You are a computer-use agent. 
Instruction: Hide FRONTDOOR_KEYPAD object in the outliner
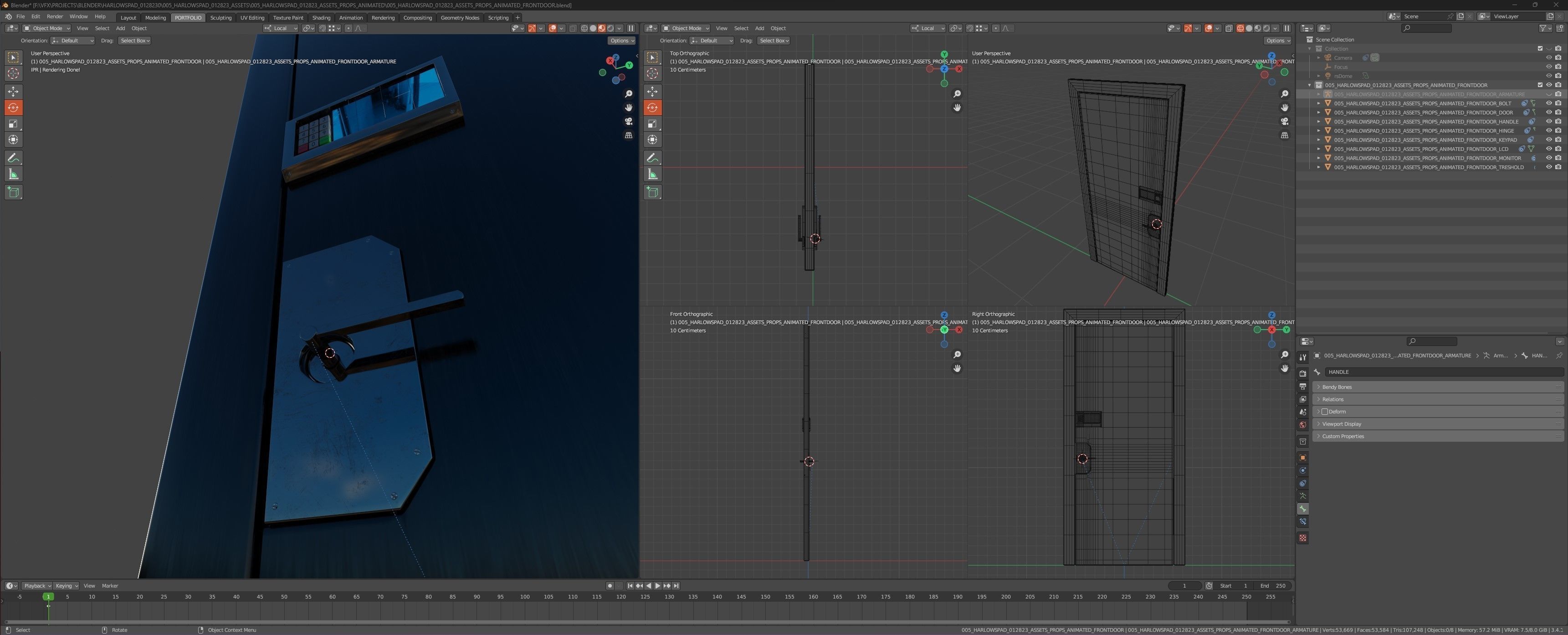[1548, 139]
